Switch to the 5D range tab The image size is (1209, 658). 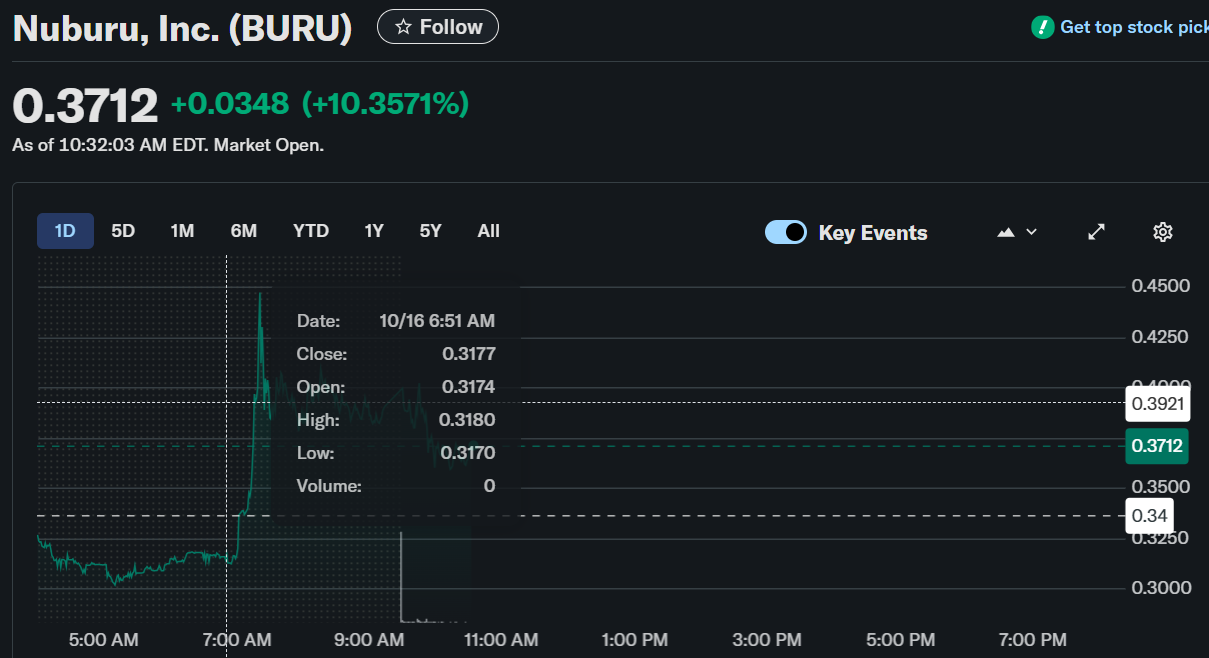tap(123, 231)
